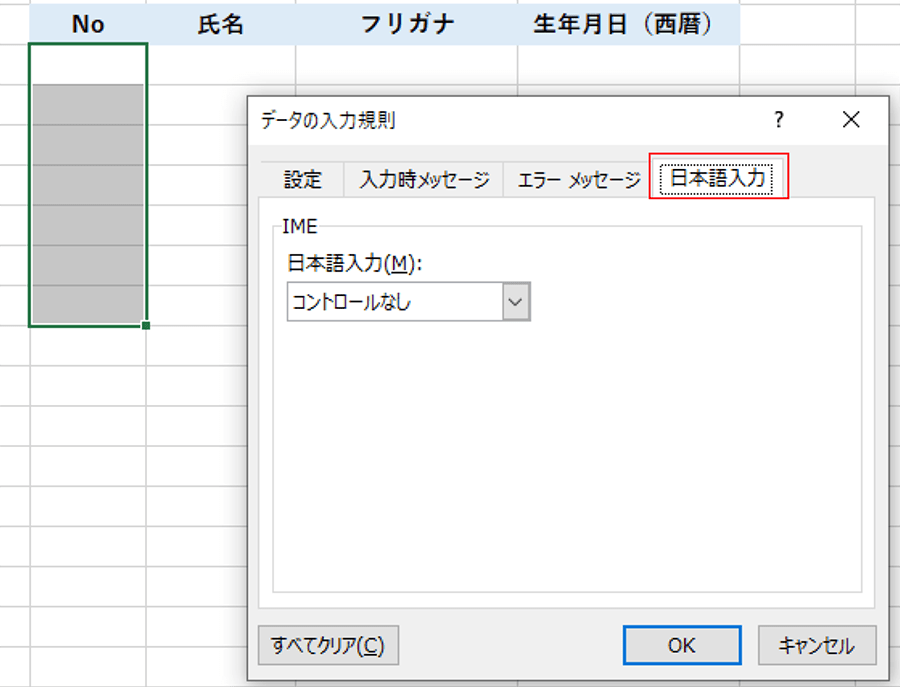Switch to the 設定 tab
The height and width of the screenshot is (687, 900).
[x=302, y=180]
